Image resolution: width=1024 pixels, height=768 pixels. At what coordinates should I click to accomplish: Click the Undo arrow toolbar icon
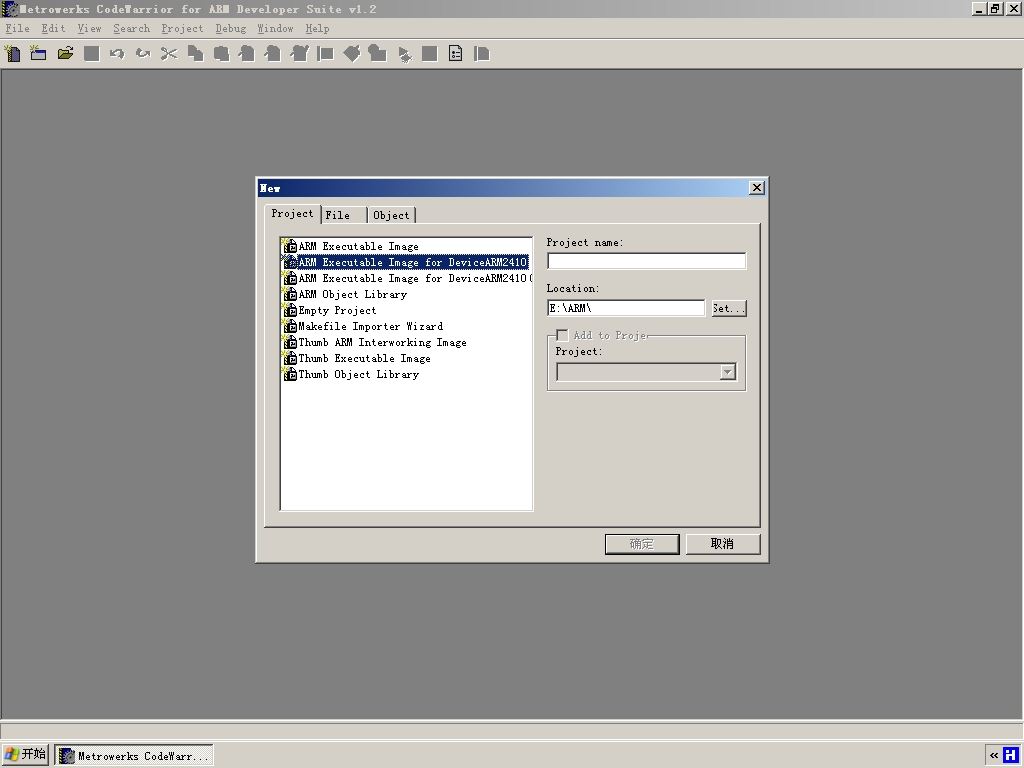[x=117, y=54]
